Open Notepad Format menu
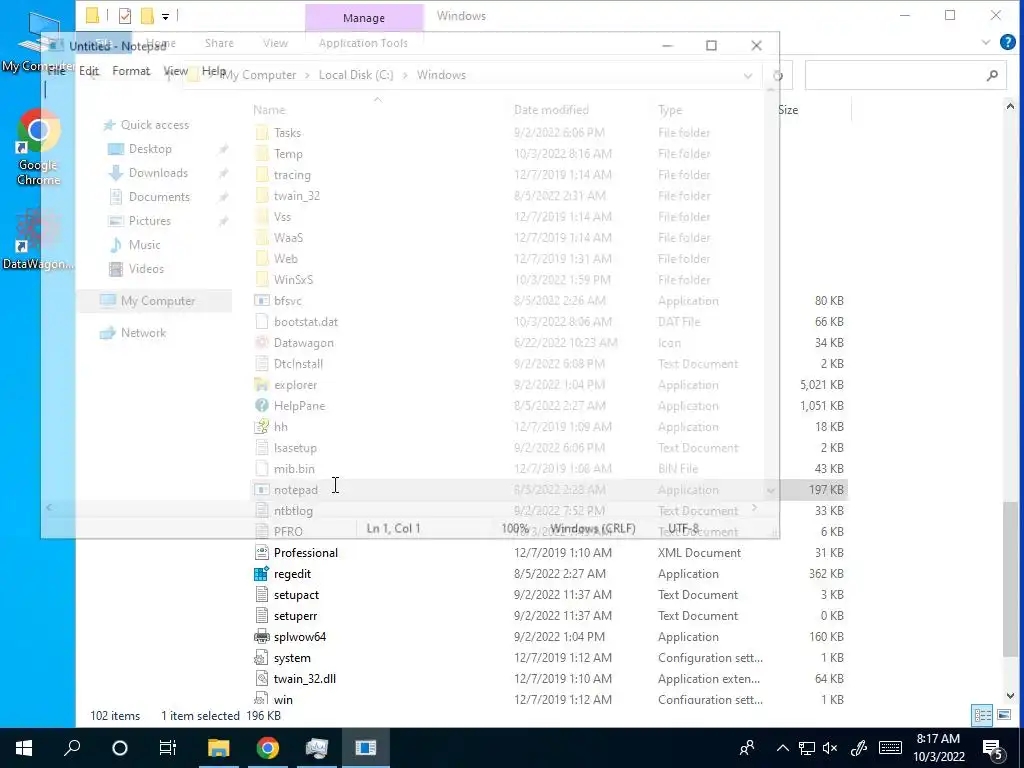This screenshot has width=1024, height=768. pyautogui.click(x=131, y=71)
